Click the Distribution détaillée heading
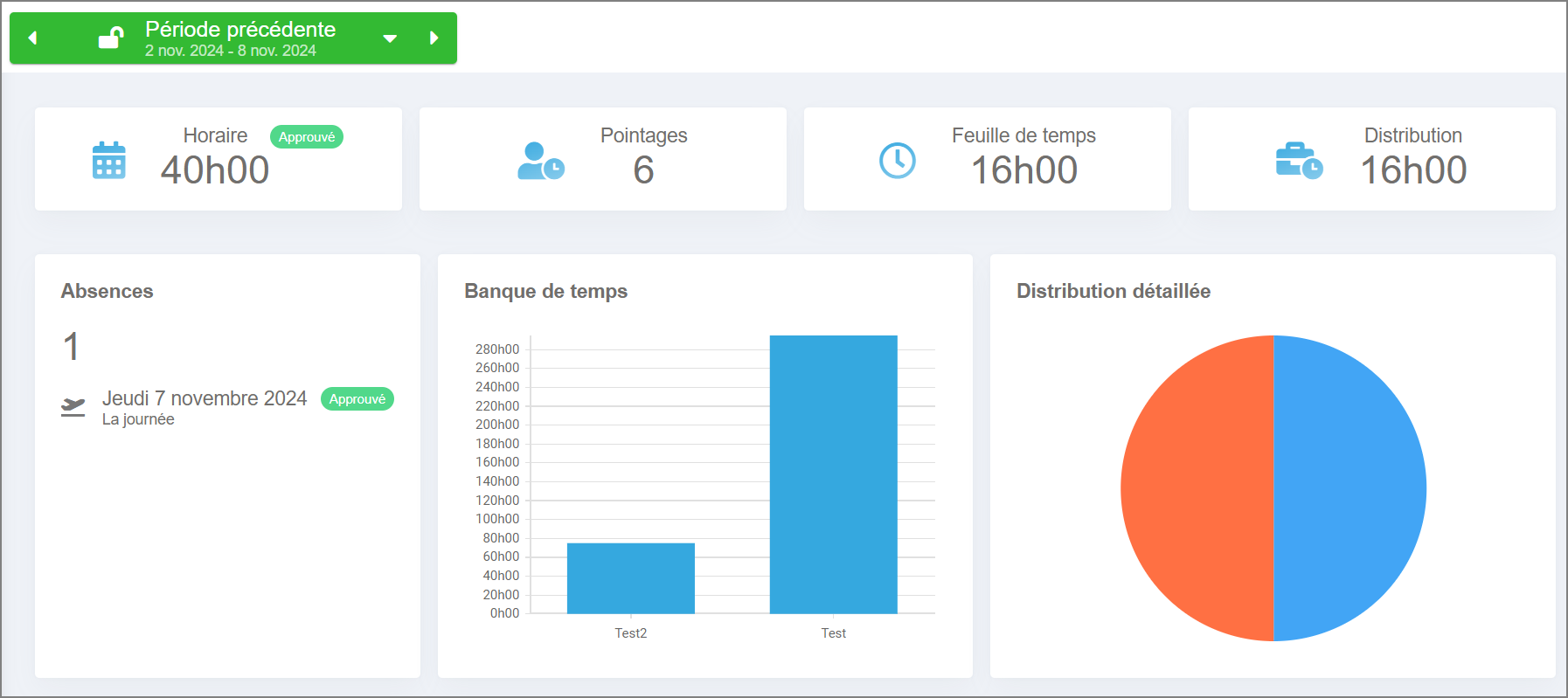This screenshot has width=1568, height=698. 1114,291
